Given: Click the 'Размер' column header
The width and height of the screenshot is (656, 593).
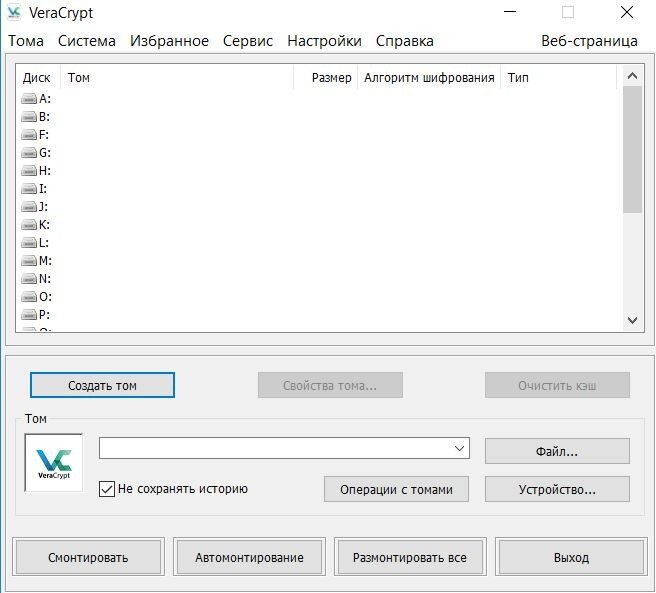Looking at the screenshot, I should (325, 77).
